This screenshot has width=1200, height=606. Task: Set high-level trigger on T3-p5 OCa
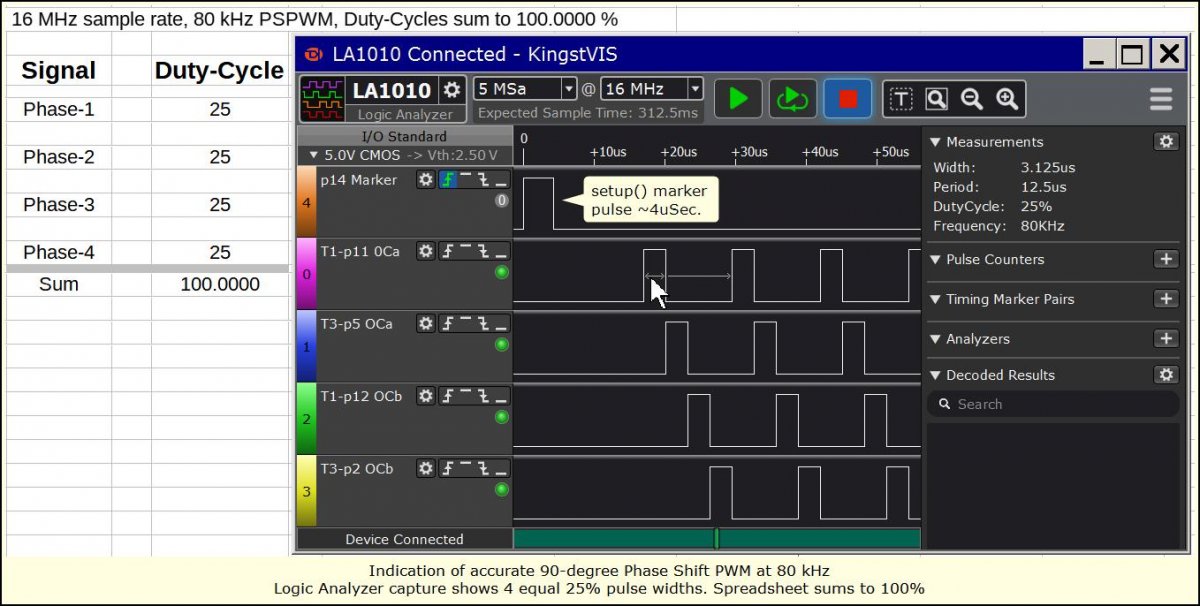(x=465, y=324)
